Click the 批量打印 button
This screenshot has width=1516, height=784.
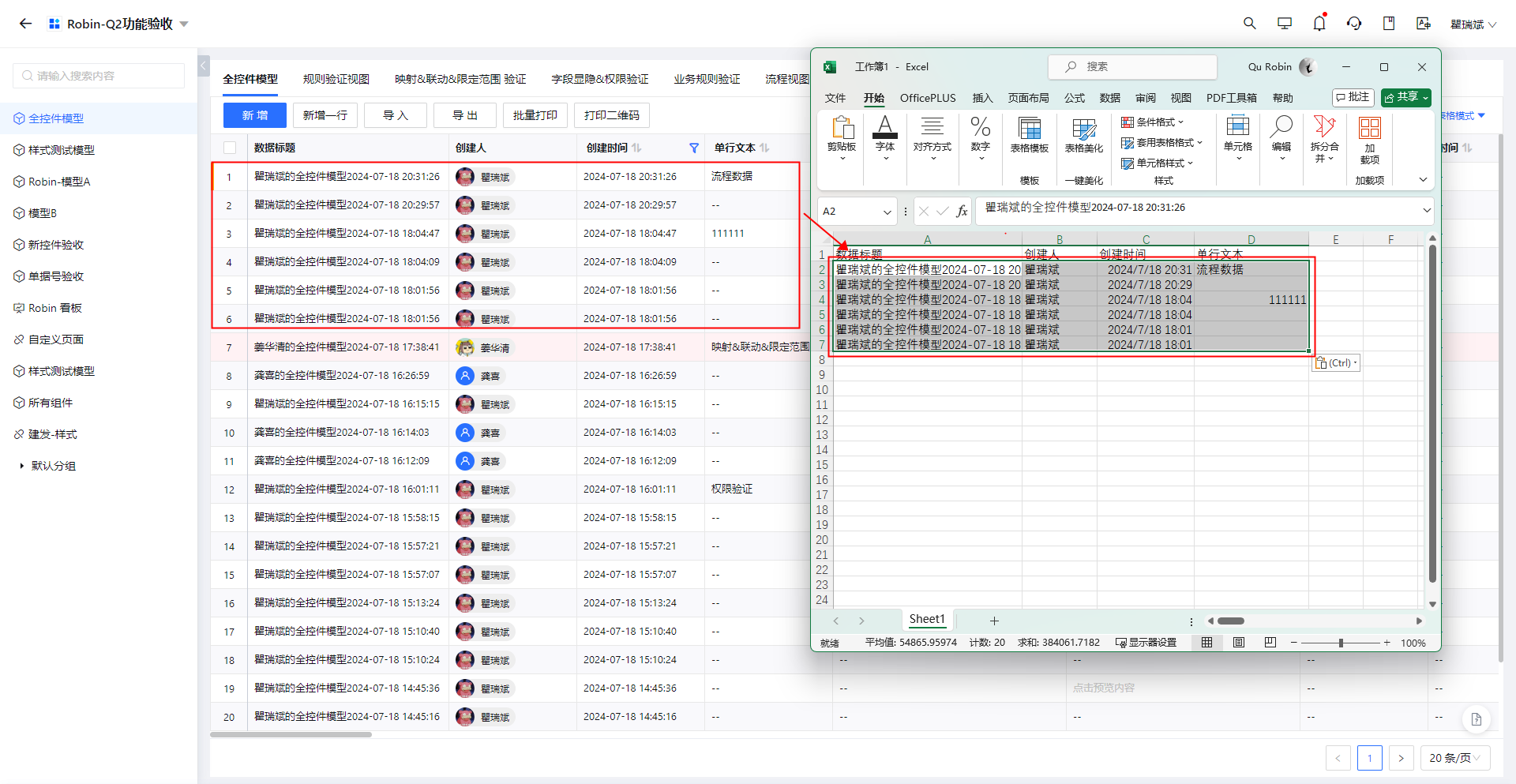click(535, 115)
